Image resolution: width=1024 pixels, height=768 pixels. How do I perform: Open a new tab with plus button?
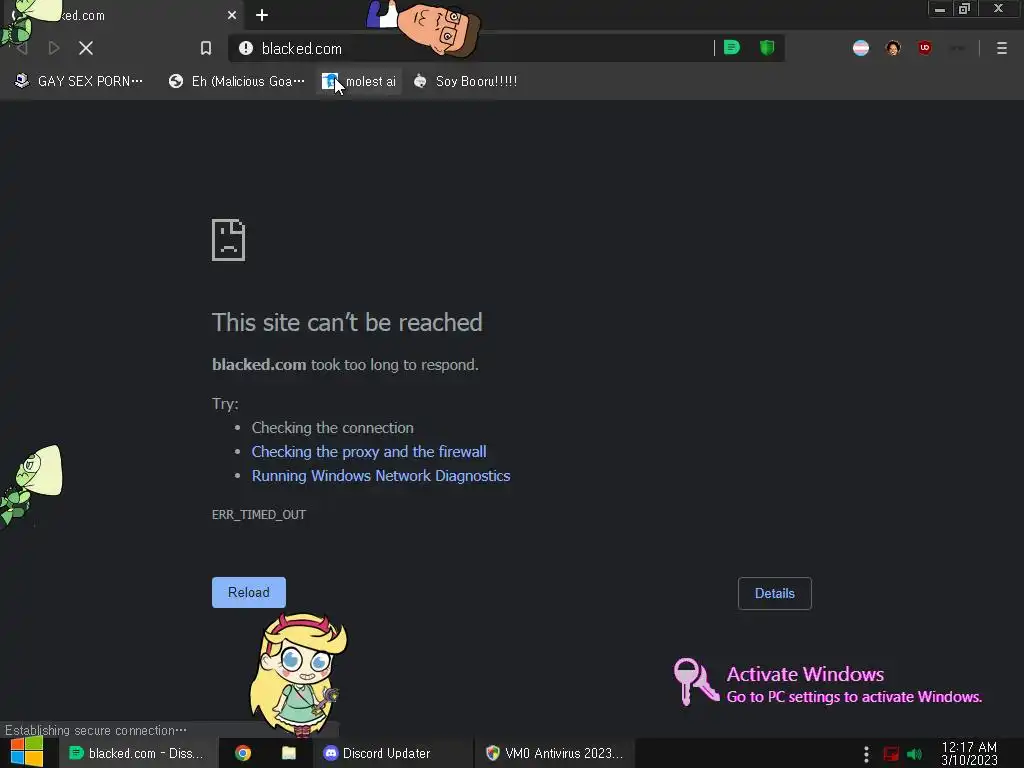coord(262,15)
